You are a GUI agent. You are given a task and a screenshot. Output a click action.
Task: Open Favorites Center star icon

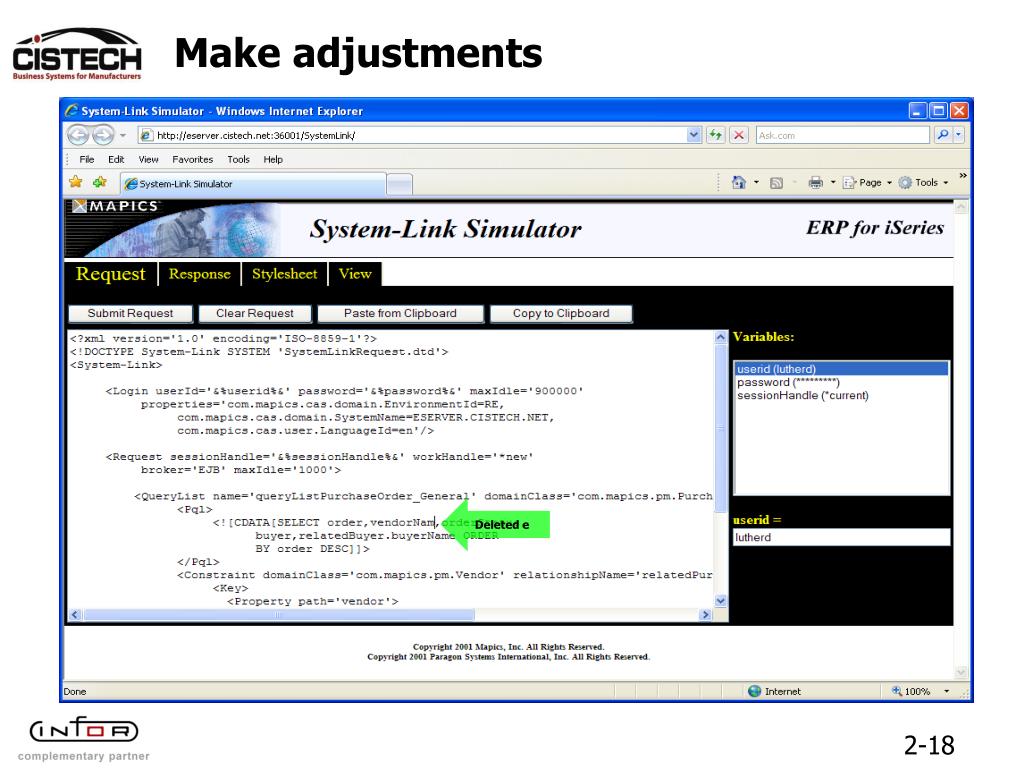(76, 182)
